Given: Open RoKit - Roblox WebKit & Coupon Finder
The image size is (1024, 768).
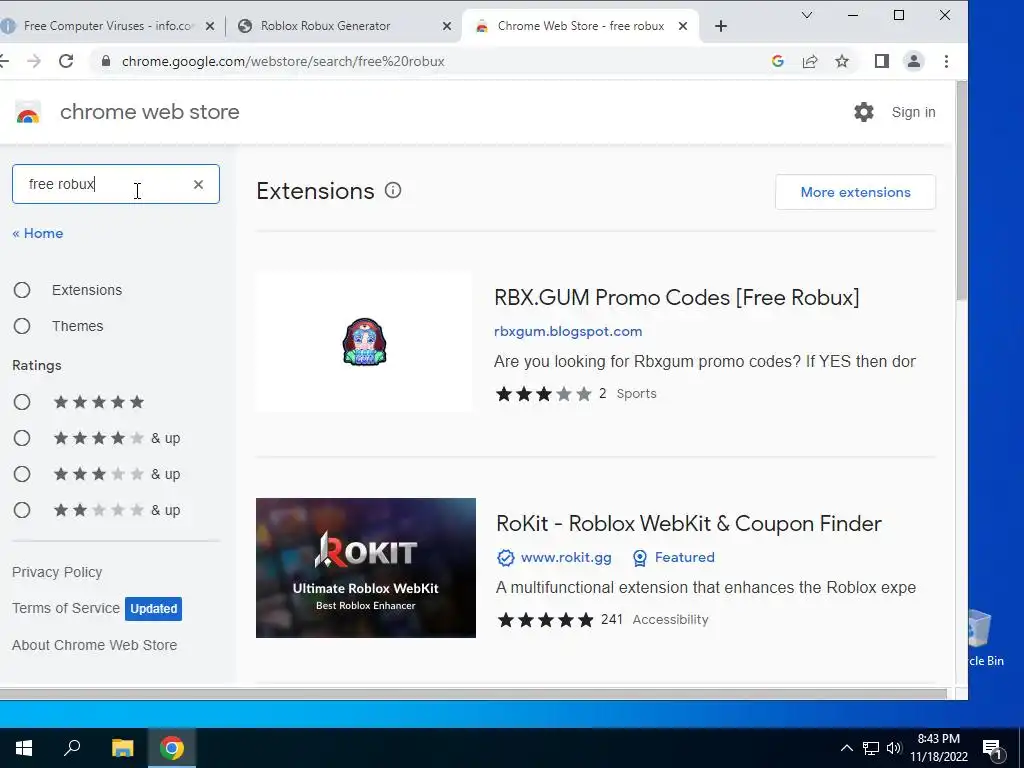Looking at the screenshot, I should click(689, 524).
